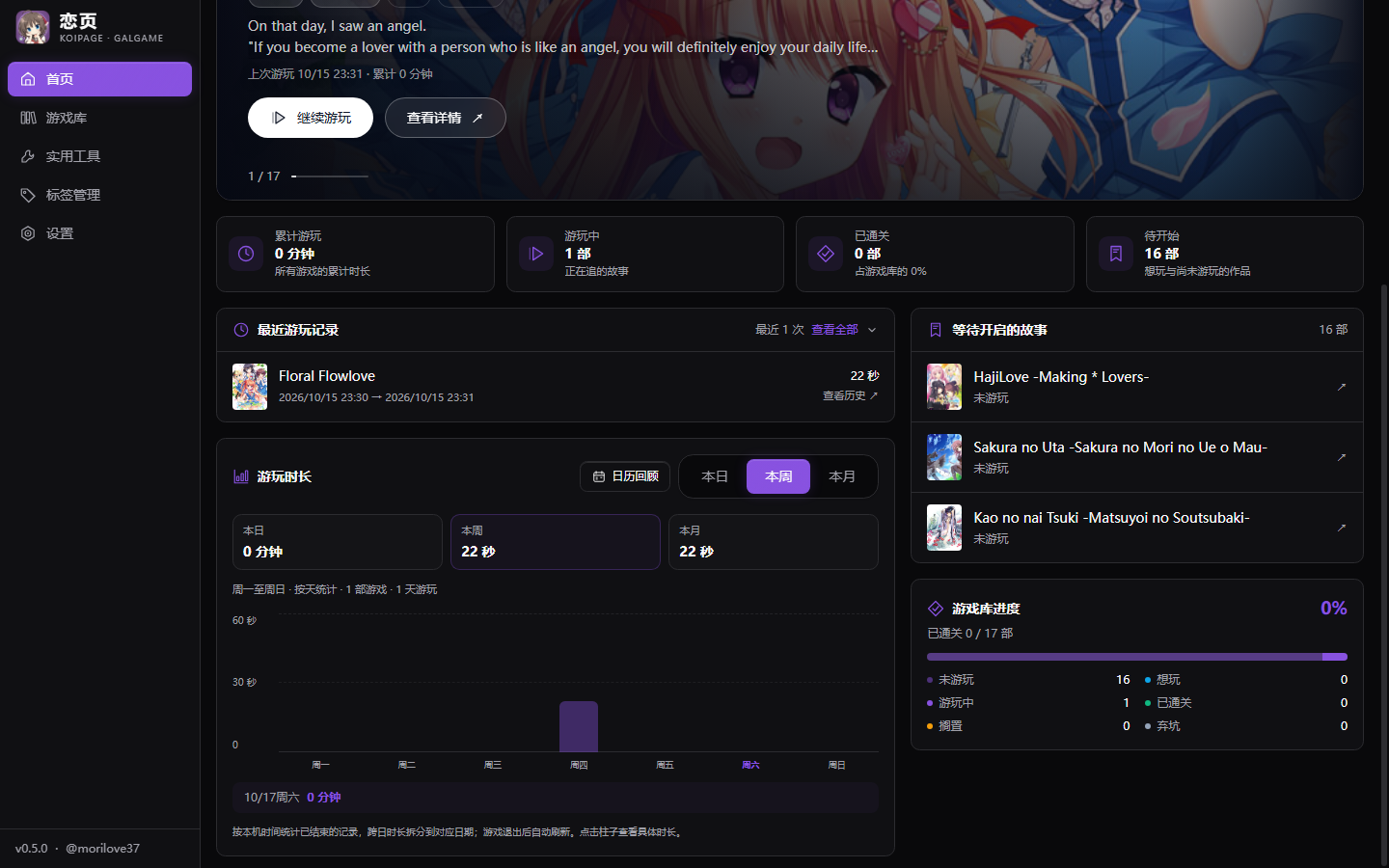Image resolution: width=1389 pixels, height=868 pixels.
Task: Click the 查看全部 link in recent records
Action: [834, 330]
